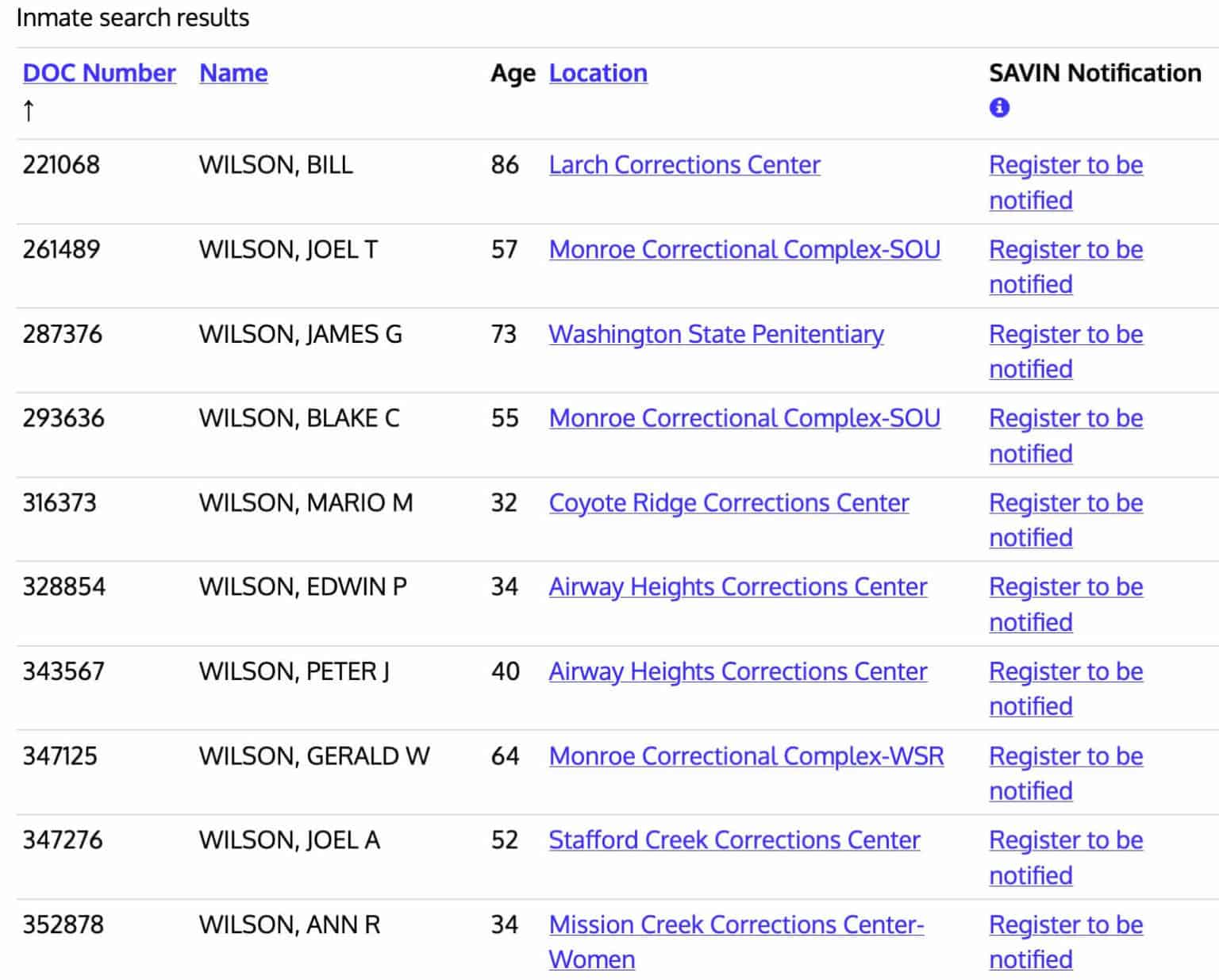The height and width of the screenshot is (980, 1219).
Task: Sort results by Name column
Action: [233, 73]
